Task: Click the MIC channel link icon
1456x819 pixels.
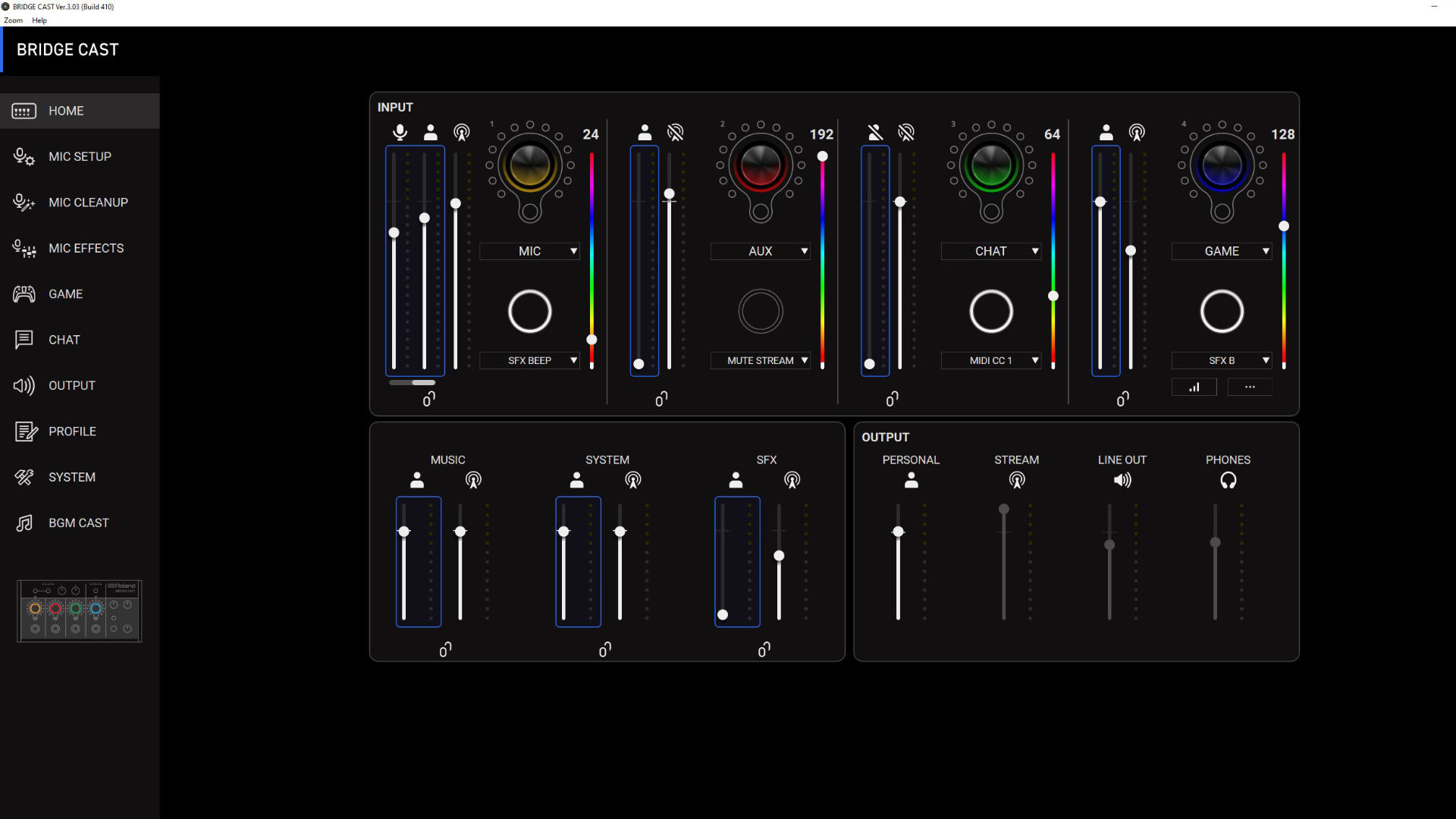Action: click(x=428, y=399)
